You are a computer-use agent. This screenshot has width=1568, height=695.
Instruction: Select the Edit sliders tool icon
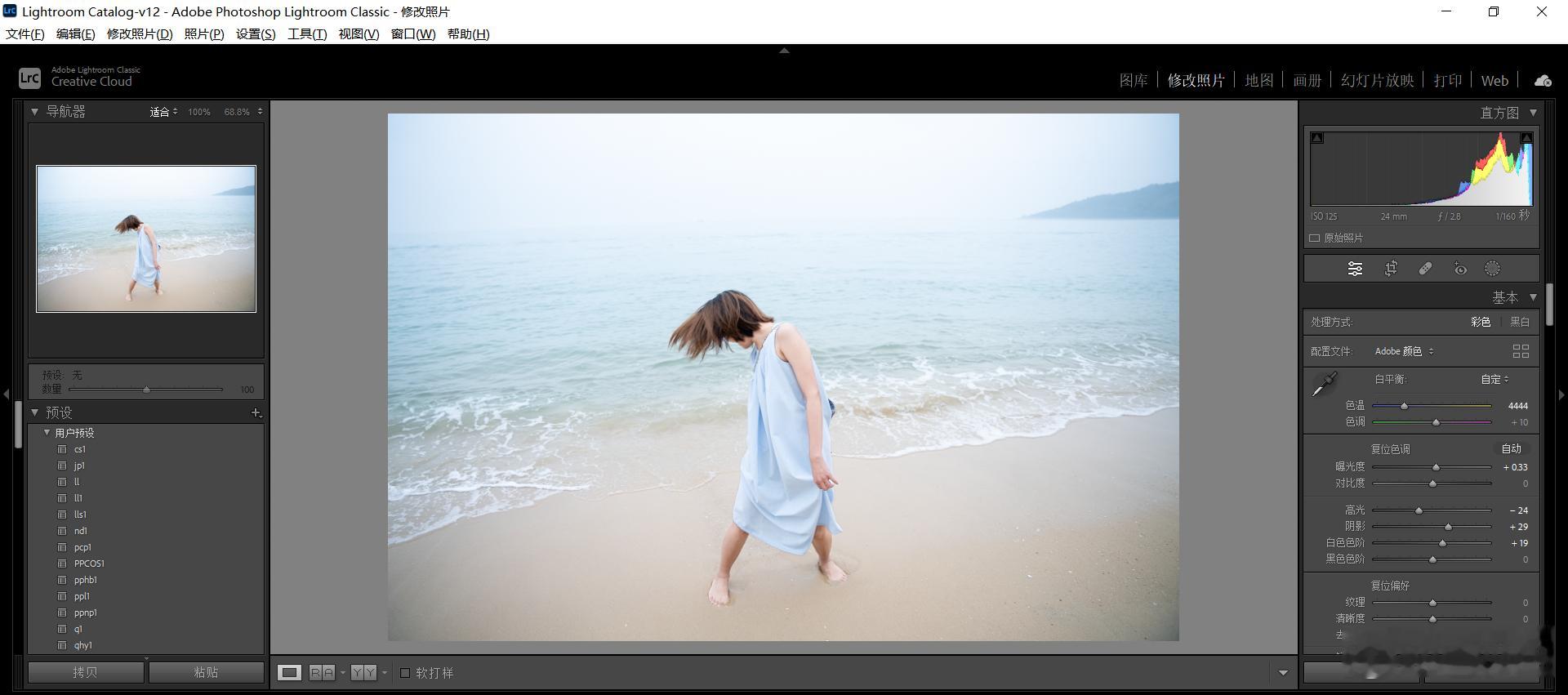point(1355,269)
